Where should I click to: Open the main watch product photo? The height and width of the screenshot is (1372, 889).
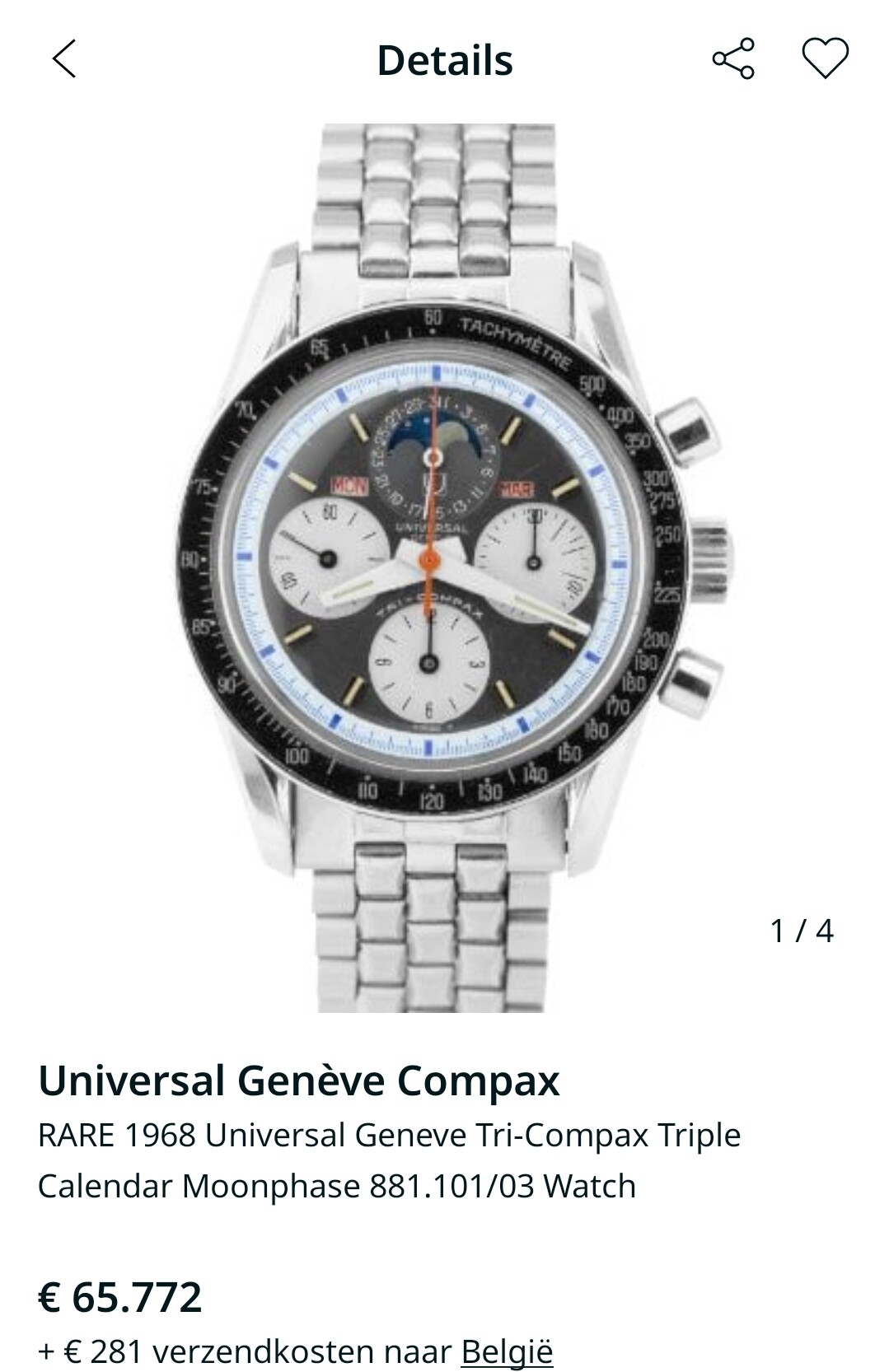444,568
